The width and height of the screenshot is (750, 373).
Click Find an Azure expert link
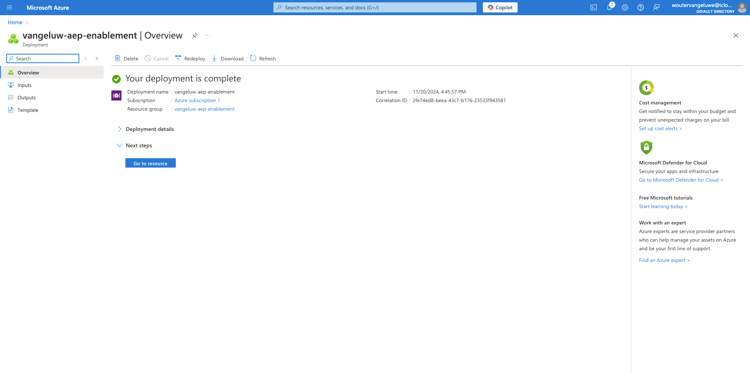[x=664, y=261]
